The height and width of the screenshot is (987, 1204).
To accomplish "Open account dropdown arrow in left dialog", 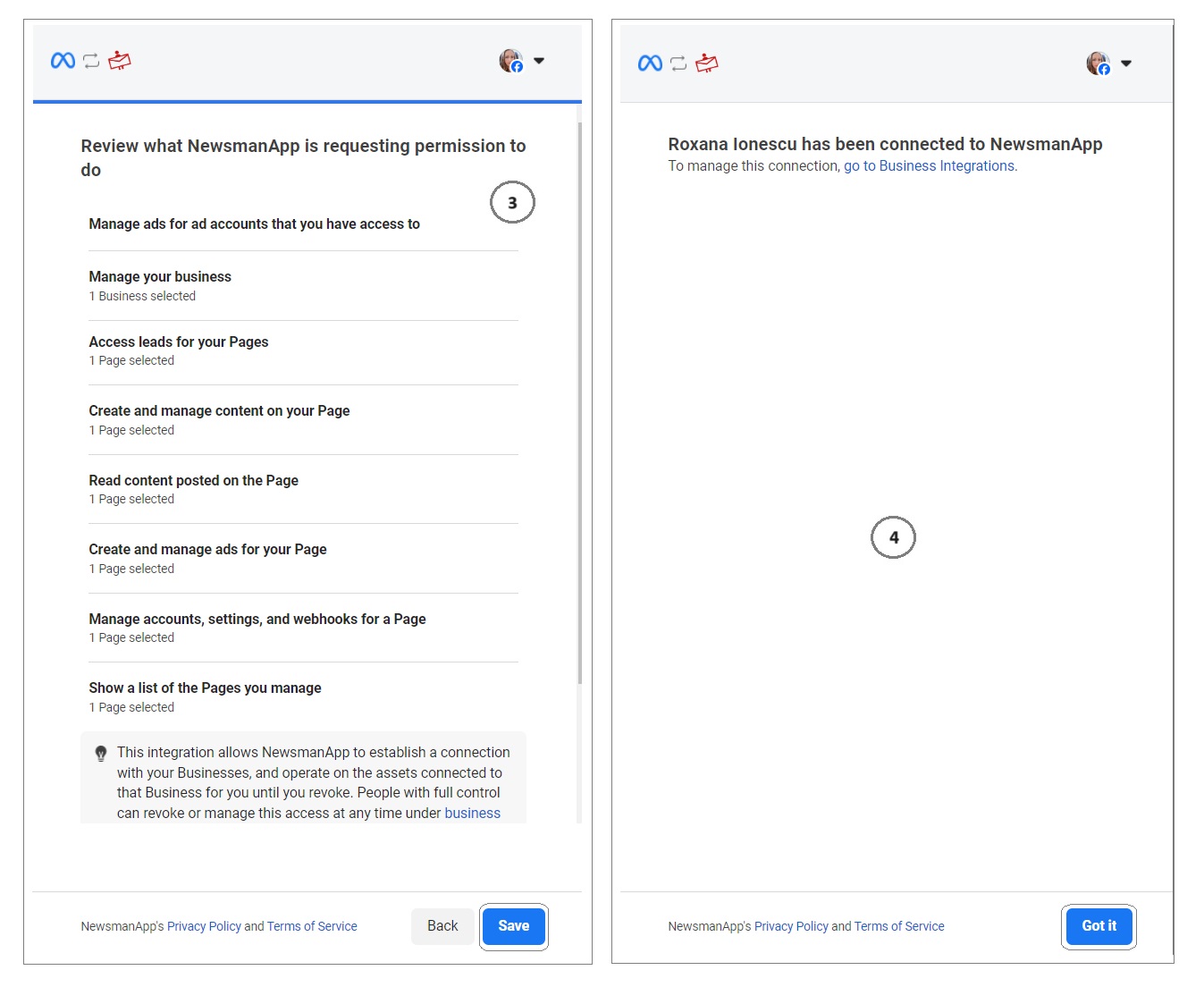I will coord(539,61).
